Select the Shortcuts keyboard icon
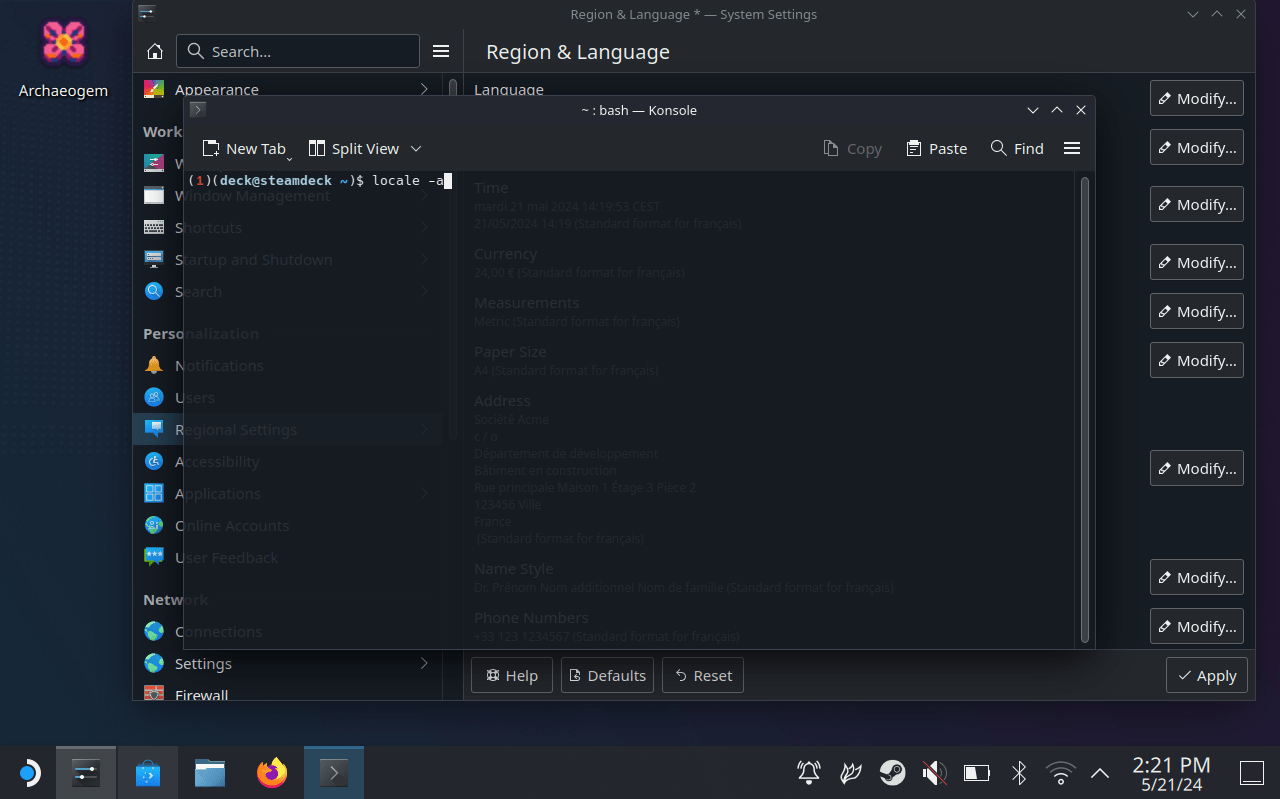Image resolution: width=1280 pixels, height=799 pixels. [x=154, y=227]
